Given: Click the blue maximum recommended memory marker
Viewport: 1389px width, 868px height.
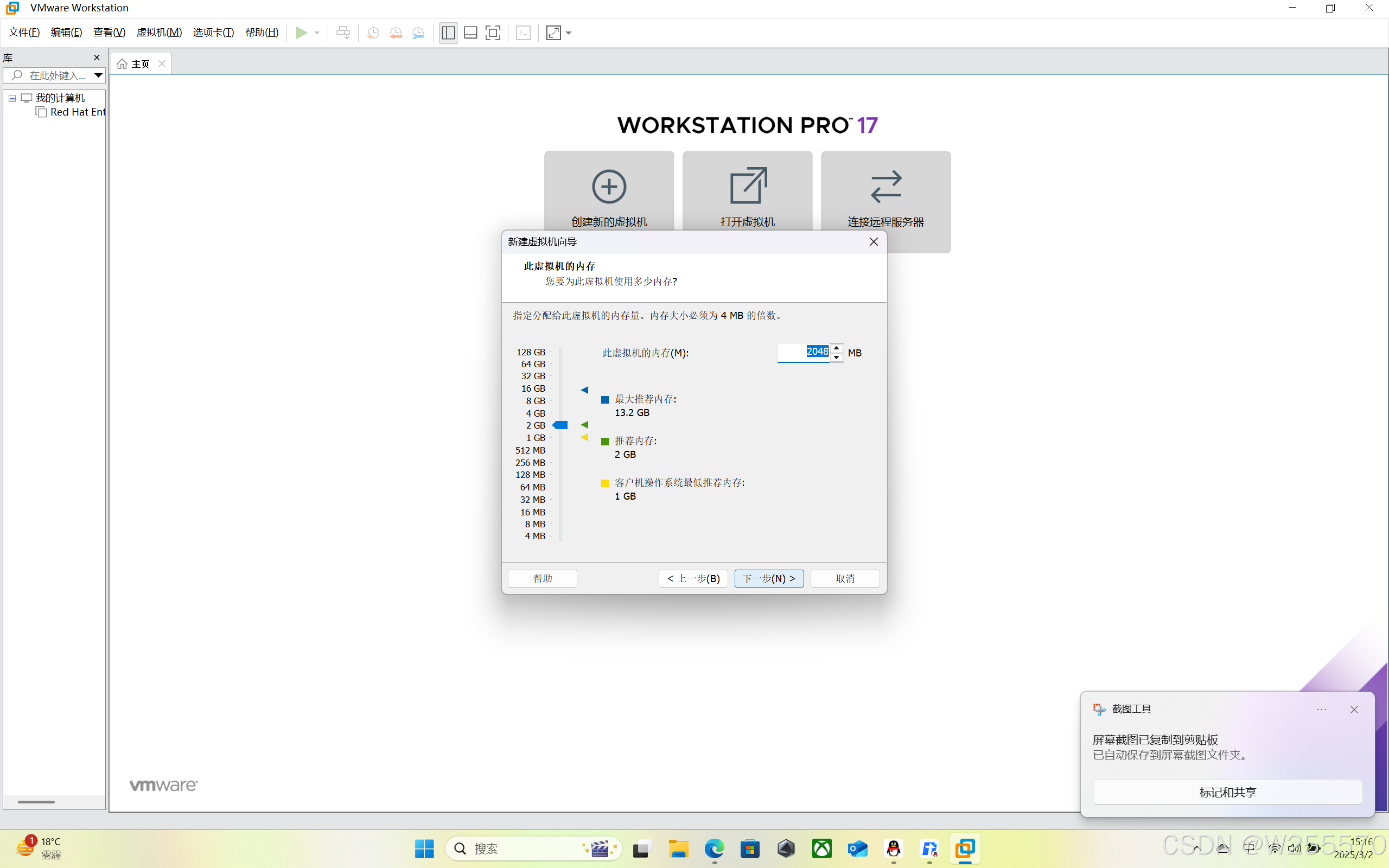Looking at the screenshot, I should [x=584, y=390].
